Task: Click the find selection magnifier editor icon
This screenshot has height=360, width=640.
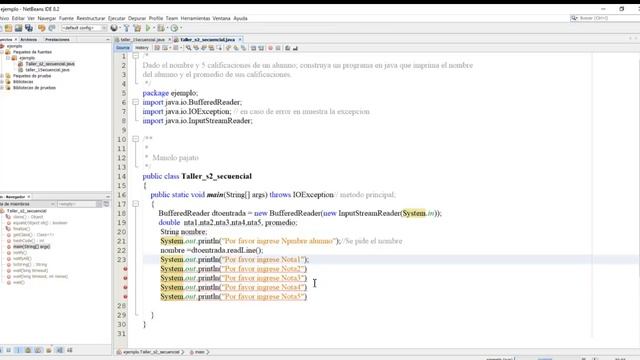Action: click(x=189, y=48)
